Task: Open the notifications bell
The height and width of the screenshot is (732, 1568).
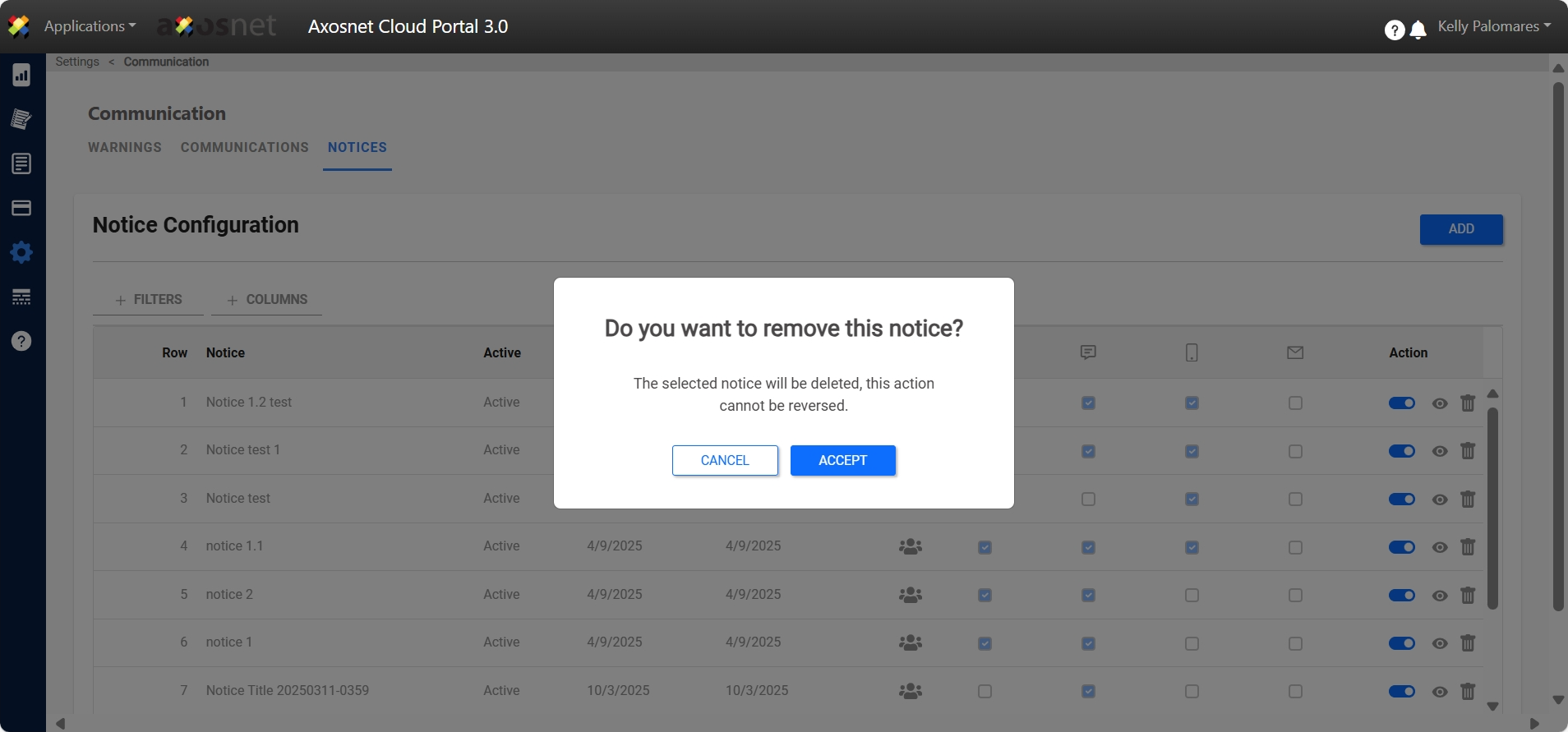Action: click(1418, 30)
